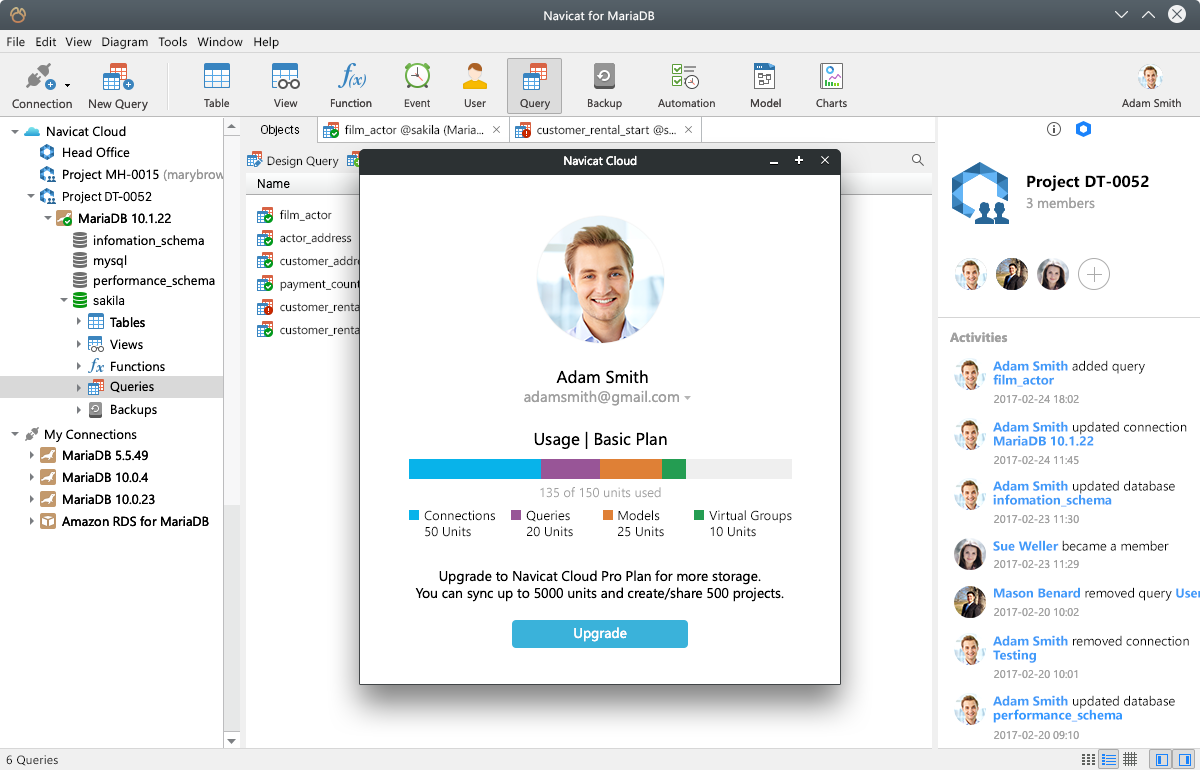
Task: Show the information pane via the i icon
Action: click(1053, 130)
